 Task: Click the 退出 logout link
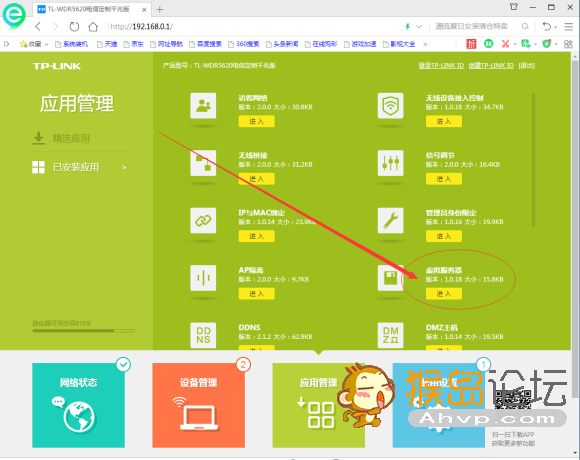click(526, 65)
